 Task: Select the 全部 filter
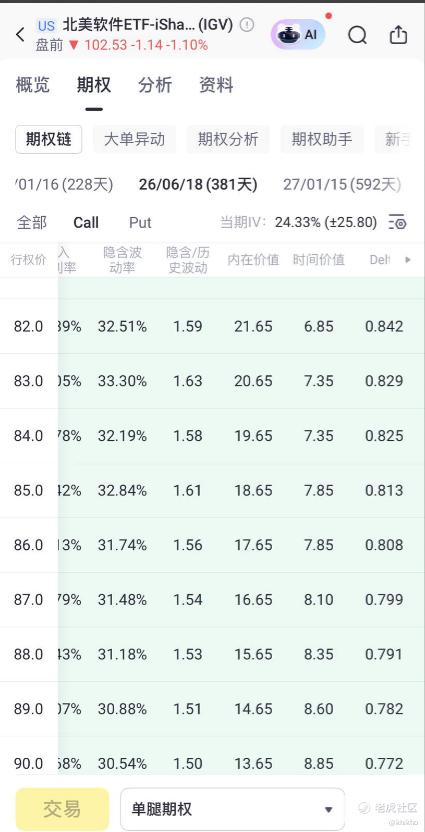coord(32,222)
